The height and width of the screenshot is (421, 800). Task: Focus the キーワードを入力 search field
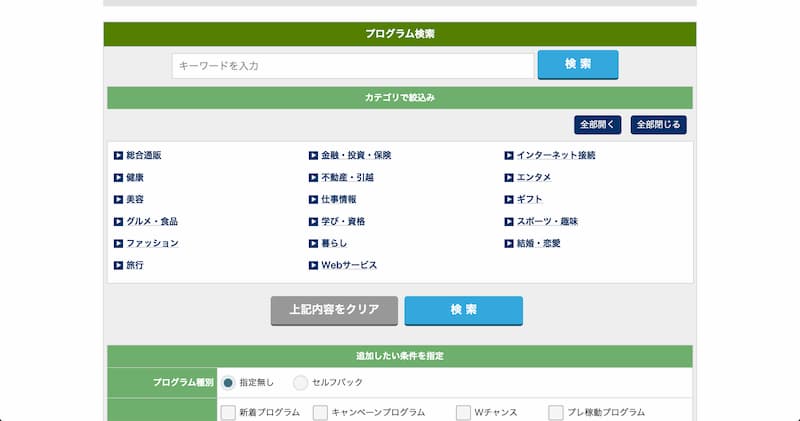[353, 66]
